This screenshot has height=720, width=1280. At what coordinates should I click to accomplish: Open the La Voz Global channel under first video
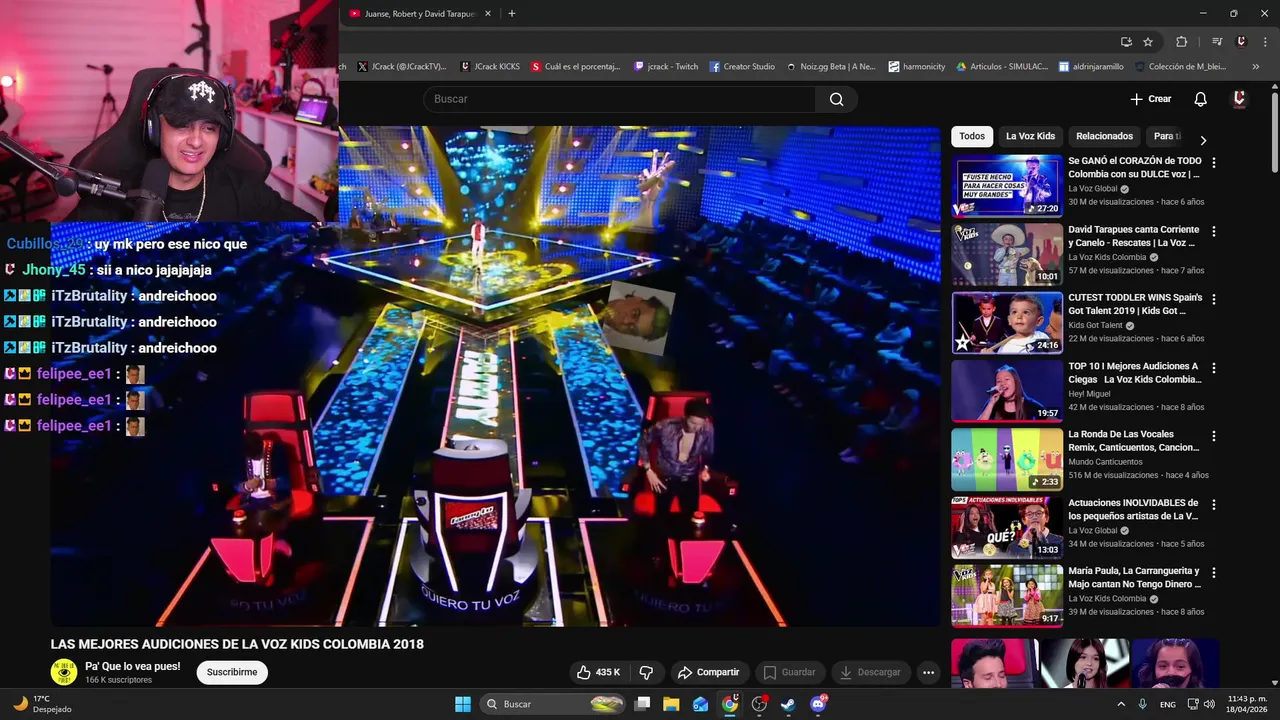pos(1093,189)
